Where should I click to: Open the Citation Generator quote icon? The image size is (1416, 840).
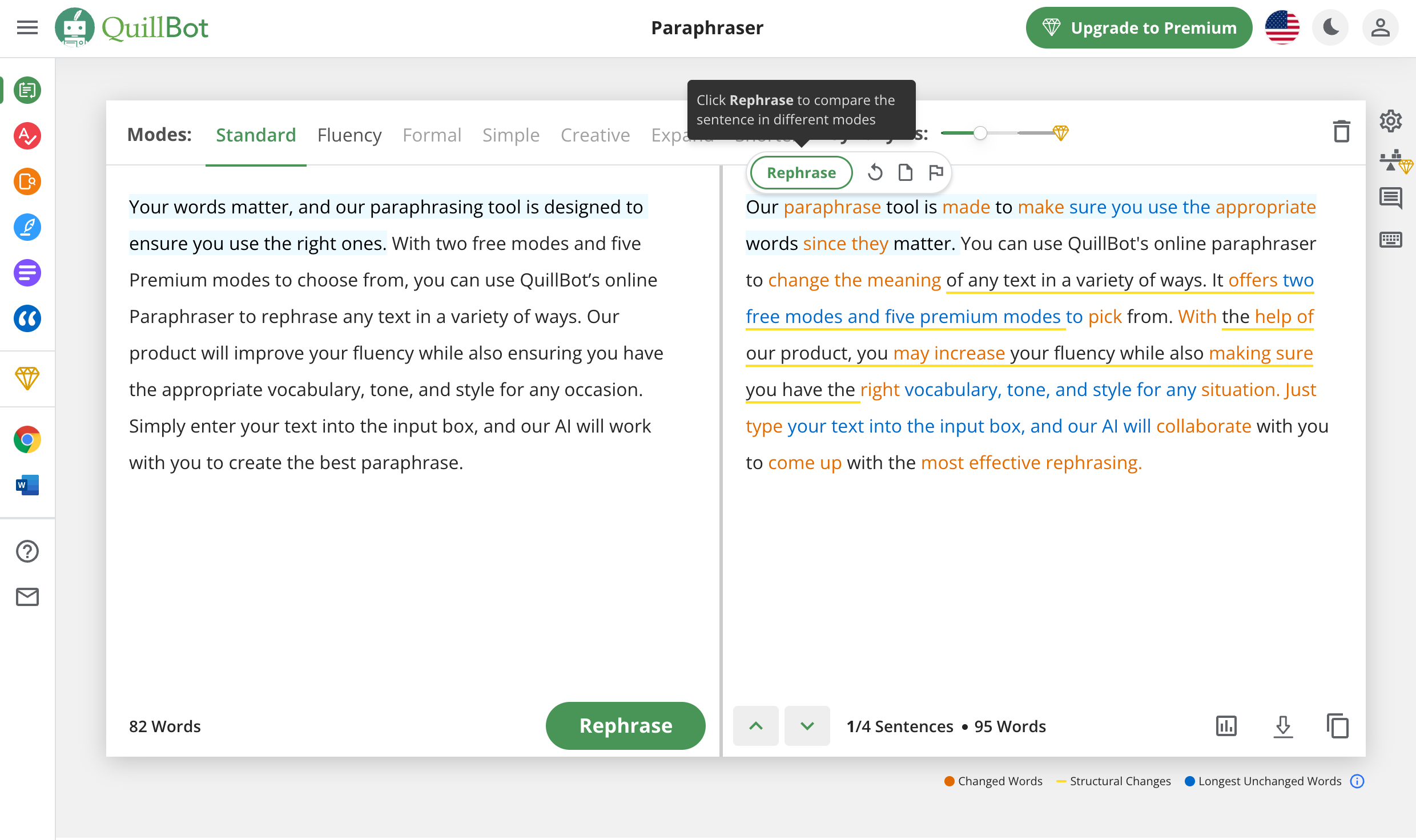[27, 318]
